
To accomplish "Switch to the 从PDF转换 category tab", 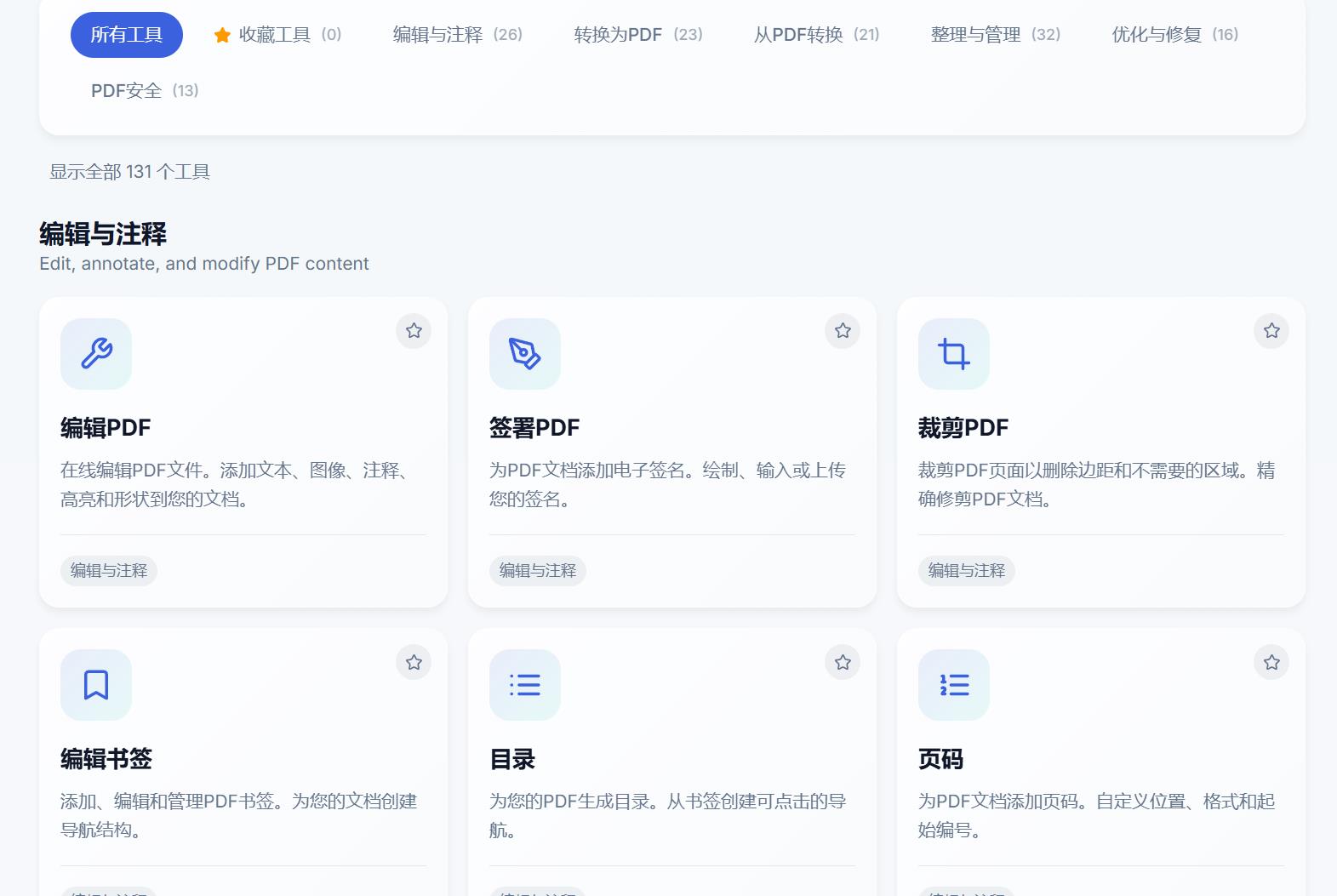I will pyautogui.click(x=817, y=35).
